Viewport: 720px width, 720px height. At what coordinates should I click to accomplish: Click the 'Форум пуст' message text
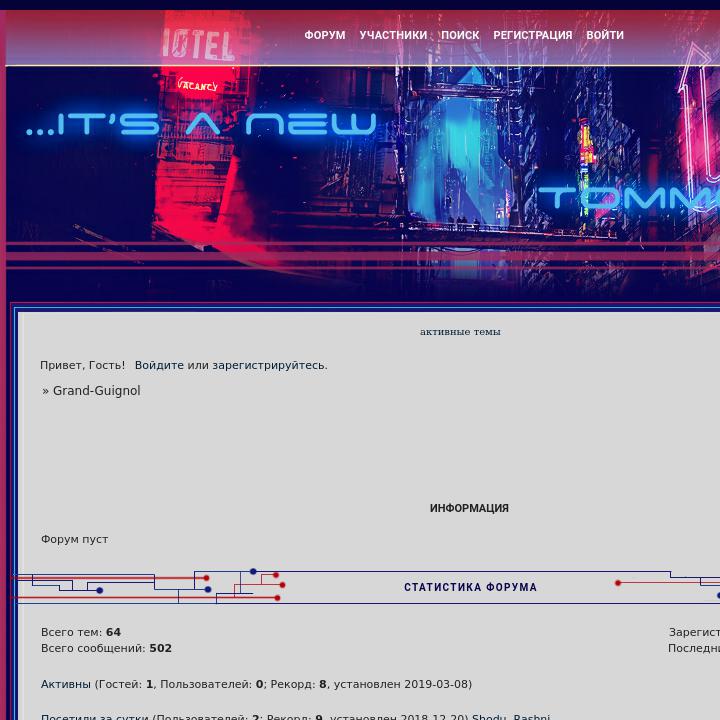[x=74, y=539]
